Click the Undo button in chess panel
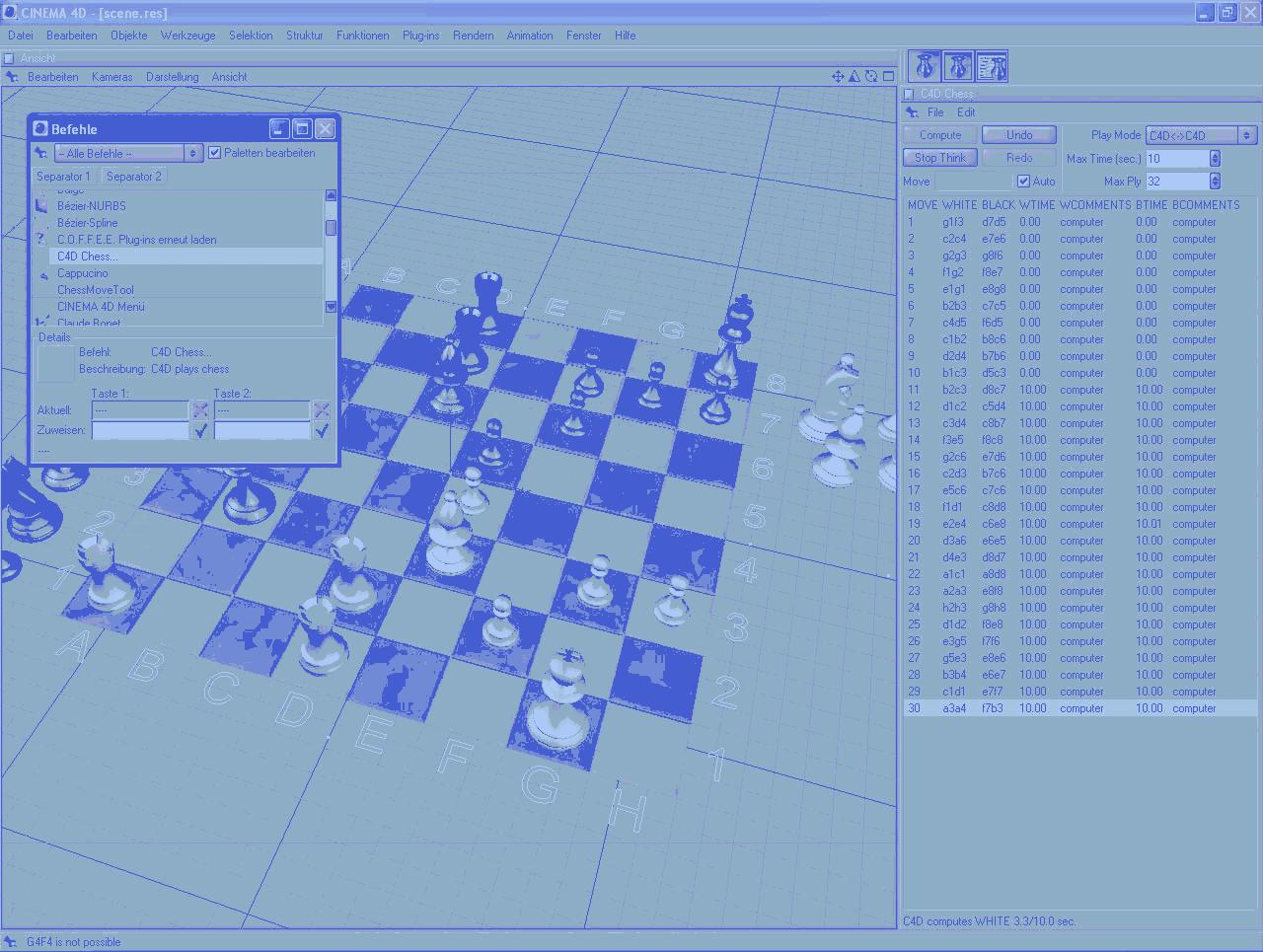Image resolution: width=1263 pixels, height=952 pixels. pyautogui.click(x=1019, y=135)
